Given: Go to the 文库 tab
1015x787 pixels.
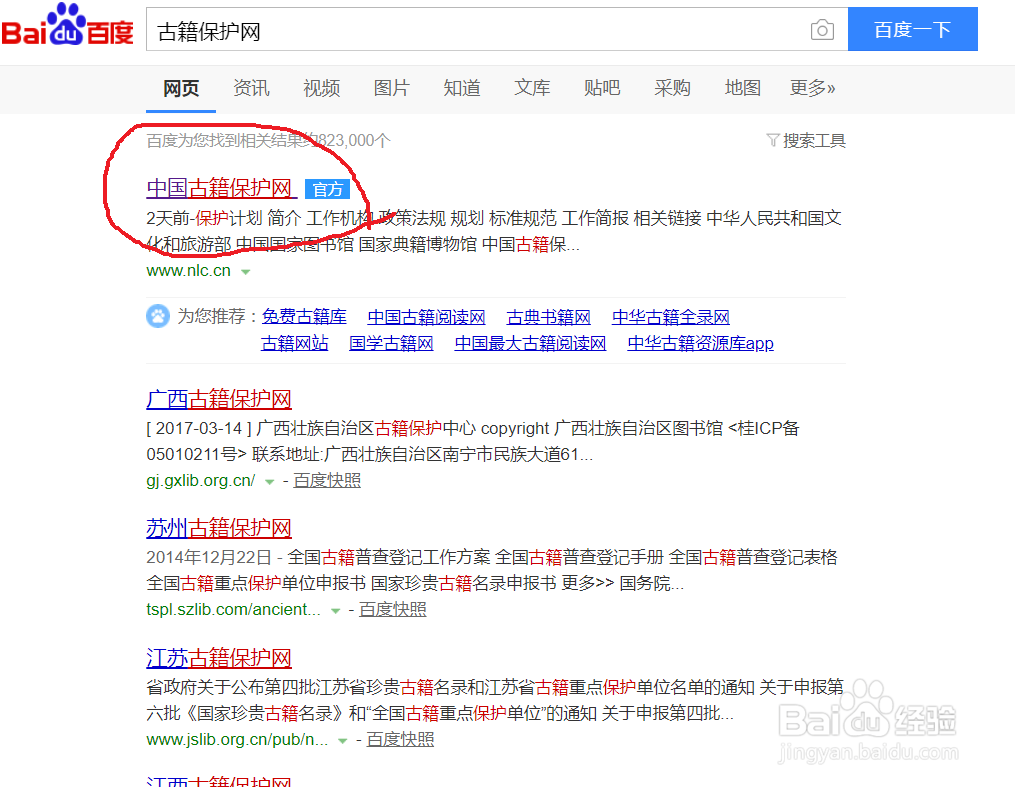Looking at the screenshot, I should point(532,88).
